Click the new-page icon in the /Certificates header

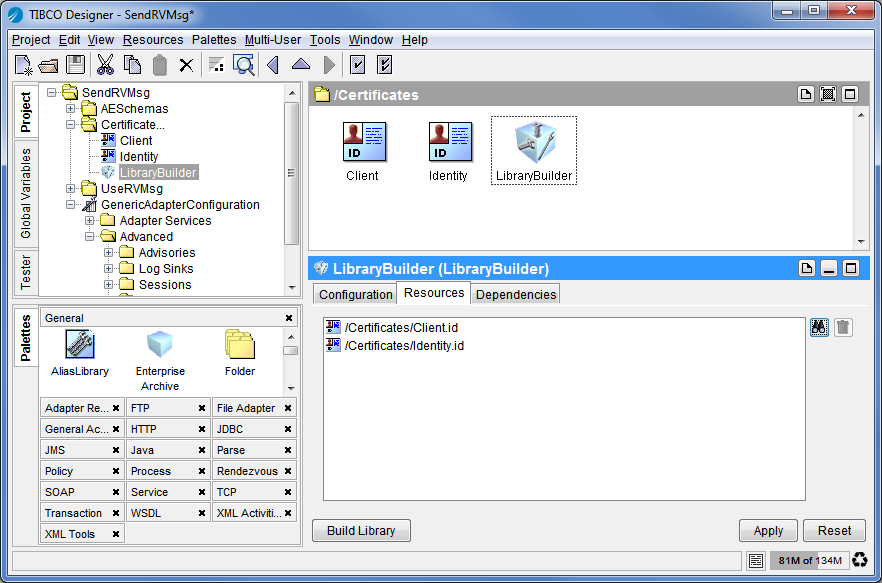pos(806,95)
